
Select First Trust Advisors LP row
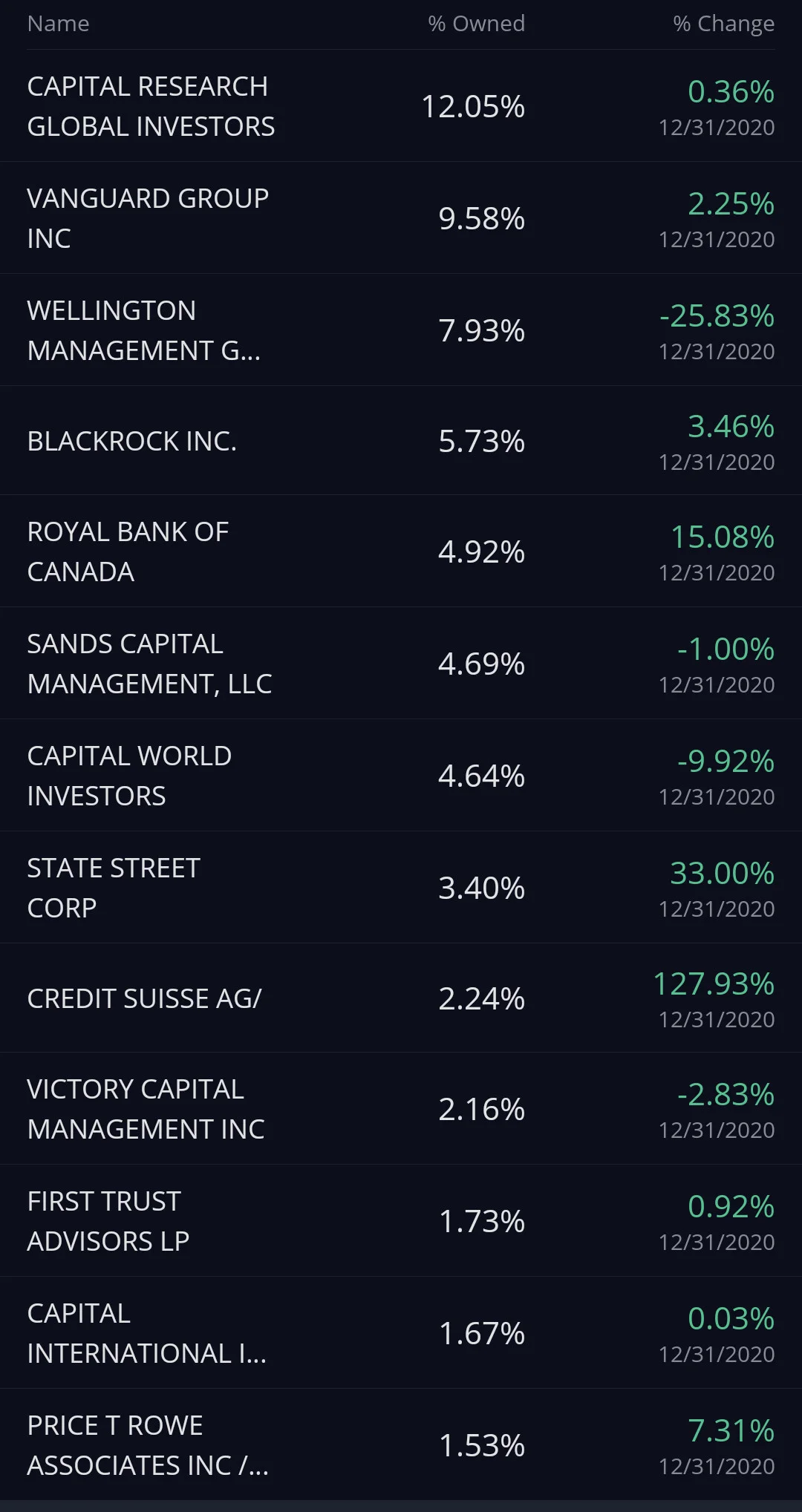click(401, 1221)
